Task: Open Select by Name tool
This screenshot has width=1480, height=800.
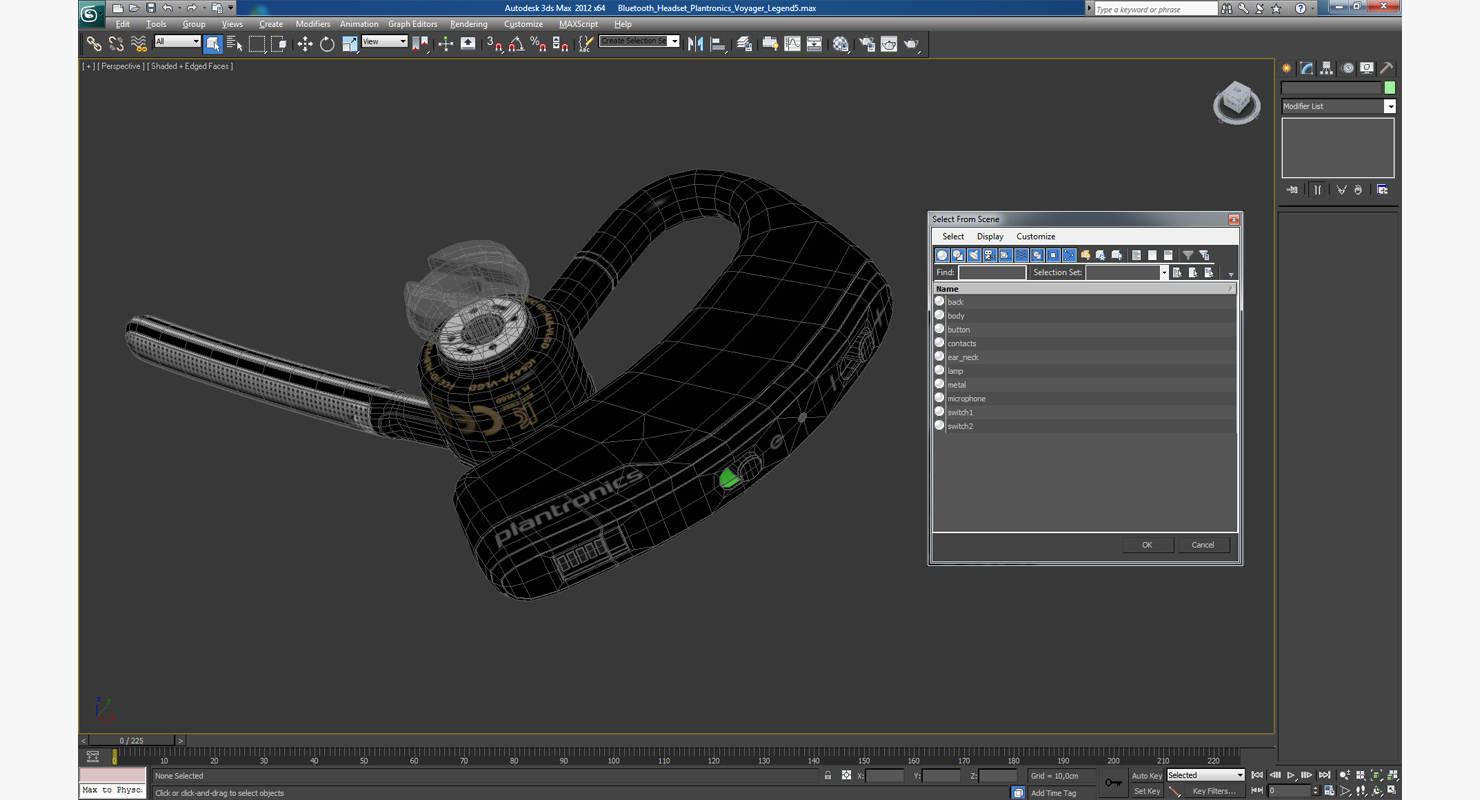Action: (x=235, y=44)
